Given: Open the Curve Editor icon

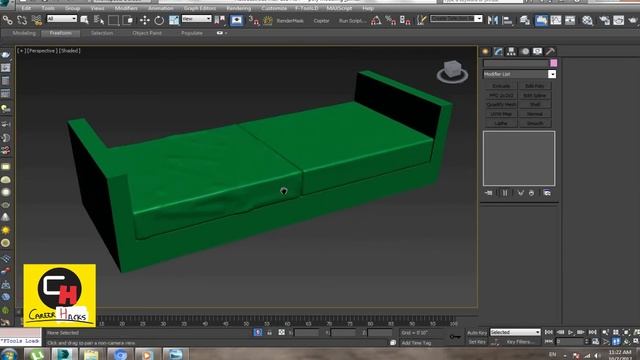Looking at the screenshot, I should pyautogui.click(x=556, y=20).
